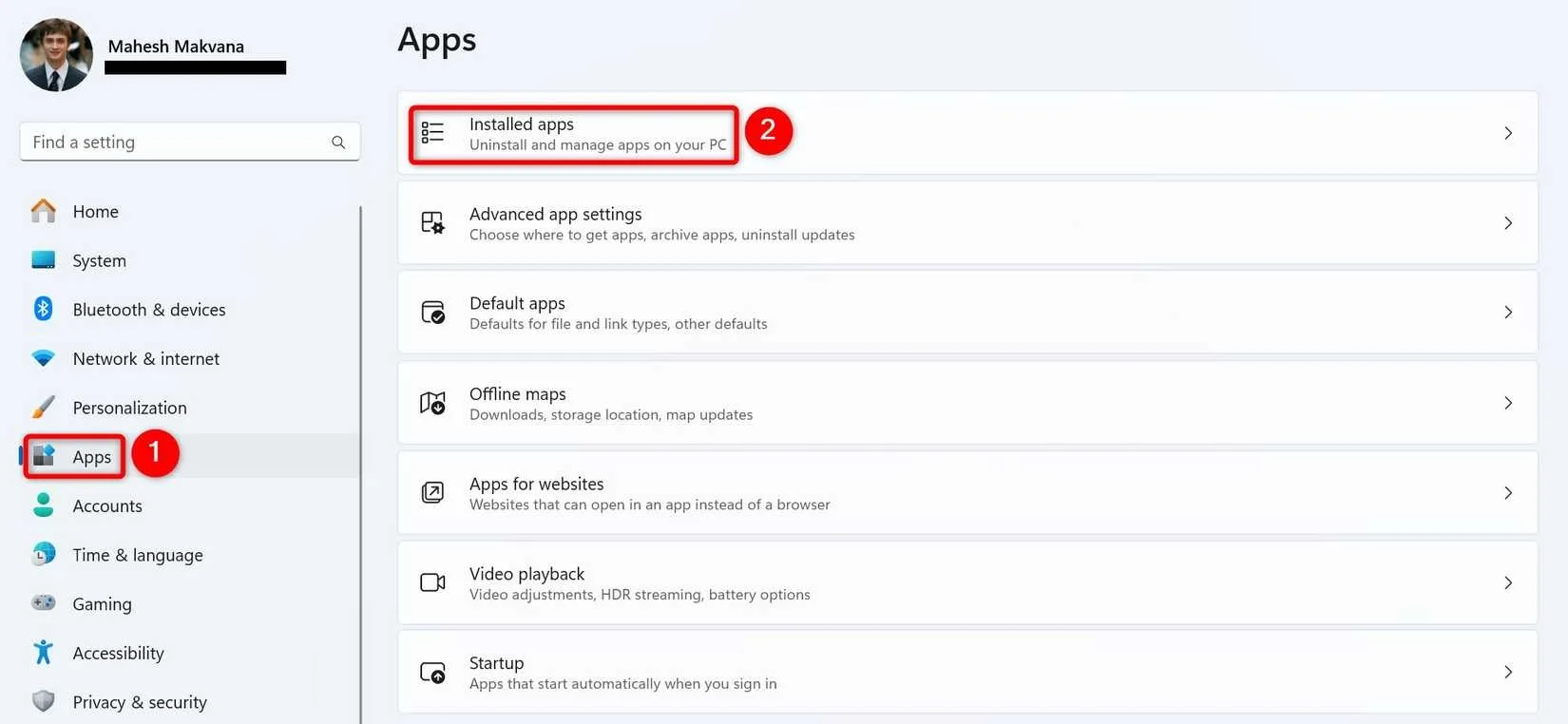Click the Mahesh Makvana account name
1568x724 pixels.
176,47
